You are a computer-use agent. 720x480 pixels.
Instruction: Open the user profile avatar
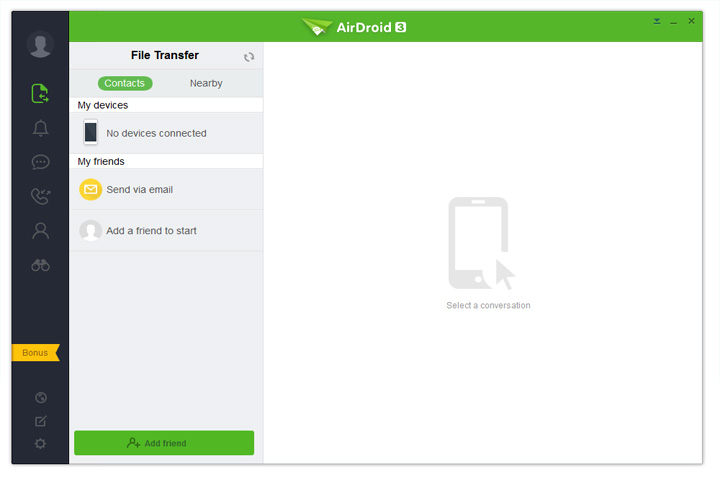pos(40,45)
